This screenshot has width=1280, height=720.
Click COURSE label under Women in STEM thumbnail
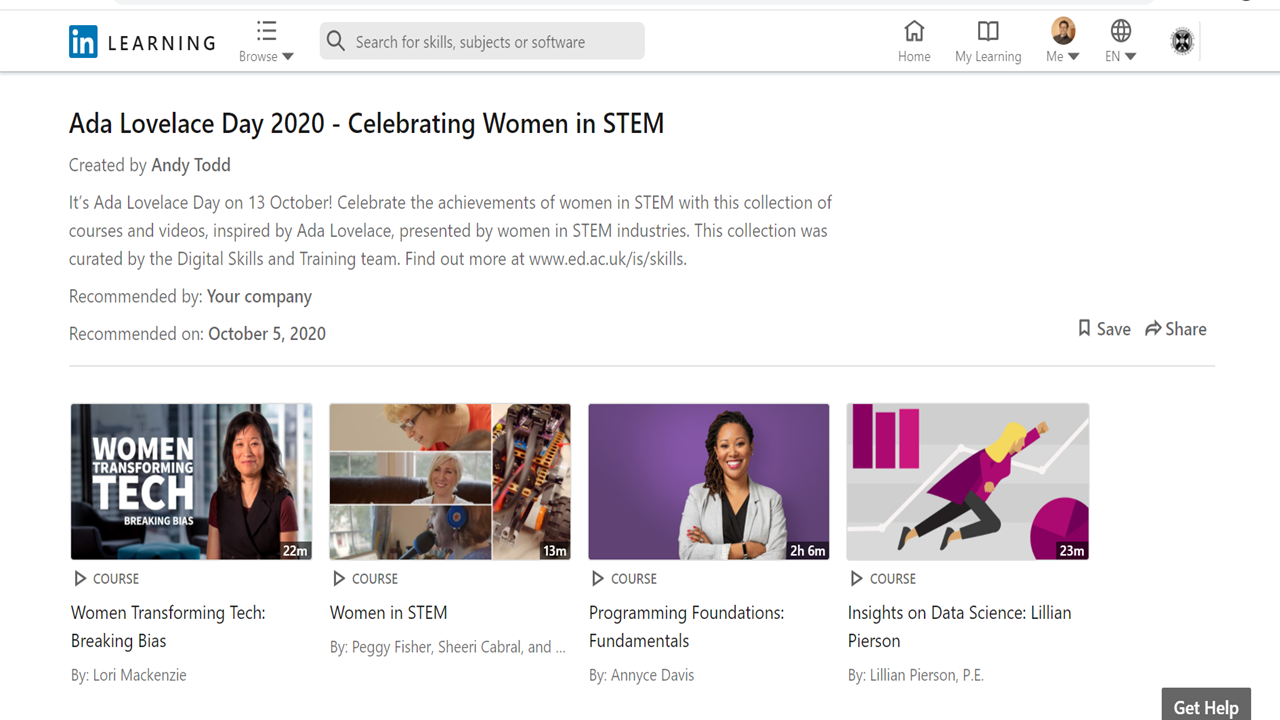pos(375,578)
